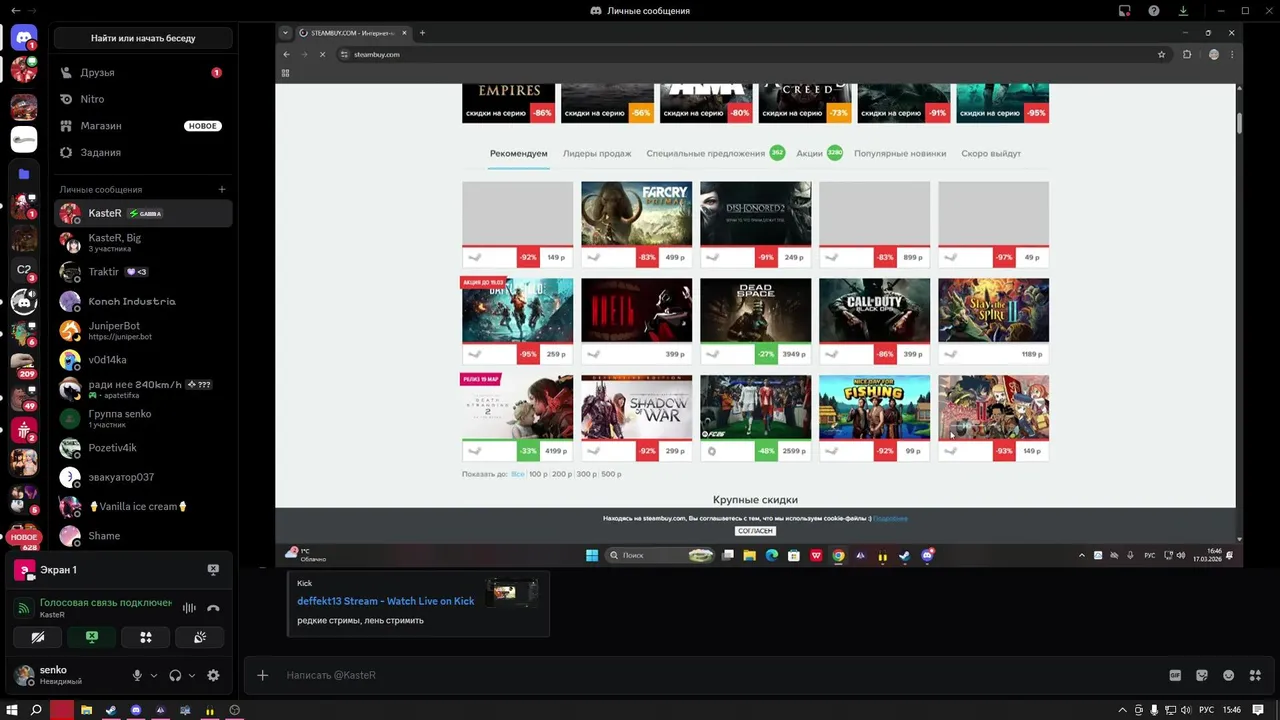Deafen with the headphones button
The height and width of the screenshot is (720, 1280).
175,675
